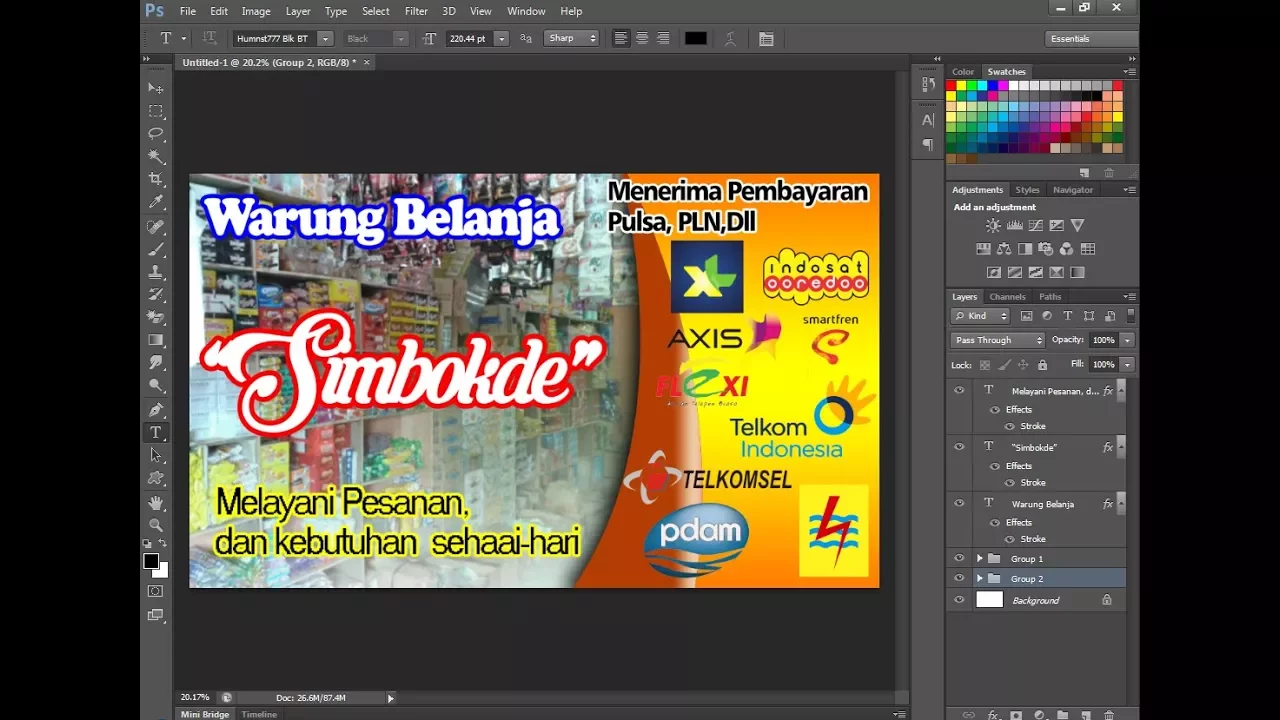Select the Eraser tool

pos(156,317)
